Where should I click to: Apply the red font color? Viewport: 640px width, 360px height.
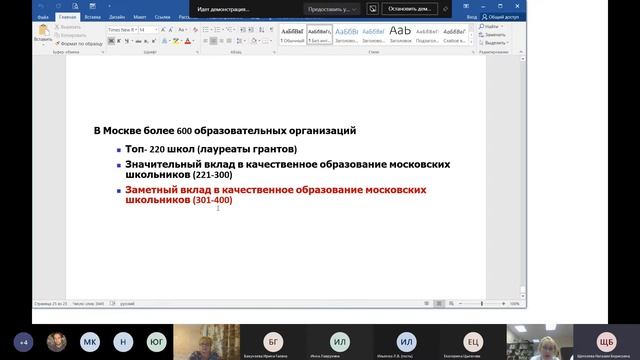tap(188, 41)
